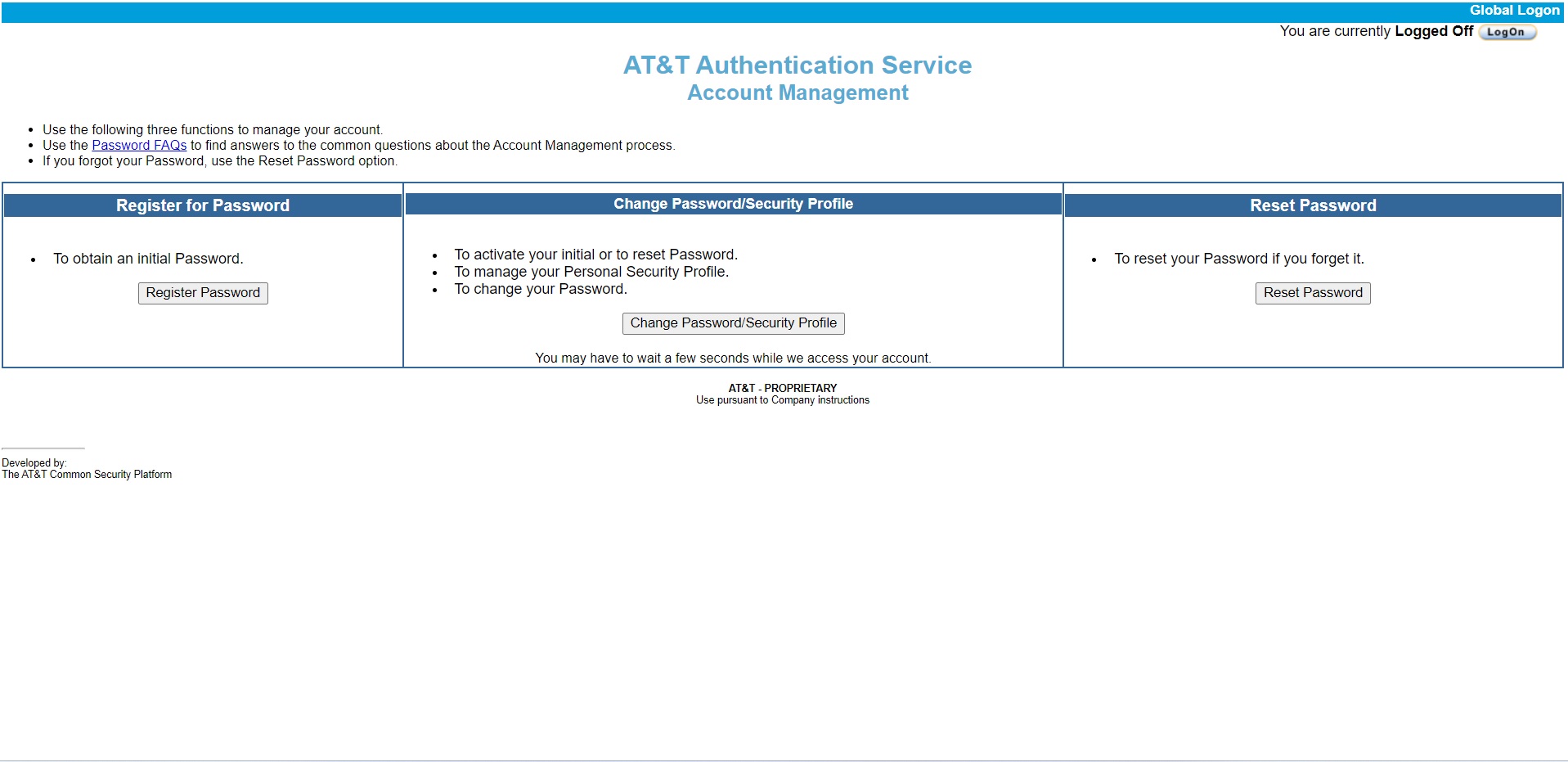Click the Account Management subtitle
The image size is (1568, 762).
[797, 92]
